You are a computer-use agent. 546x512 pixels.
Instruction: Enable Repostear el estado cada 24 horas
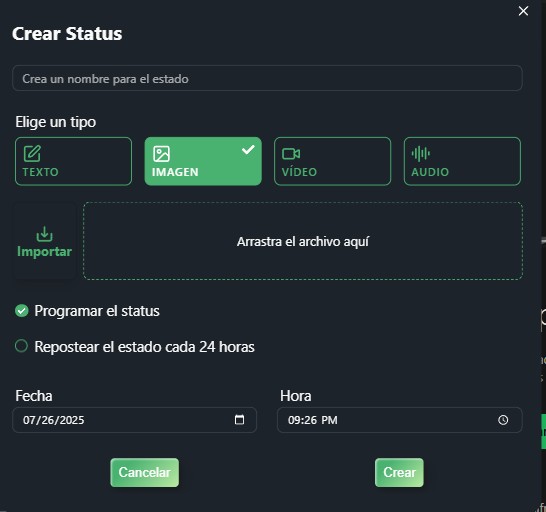click(22, 346)
